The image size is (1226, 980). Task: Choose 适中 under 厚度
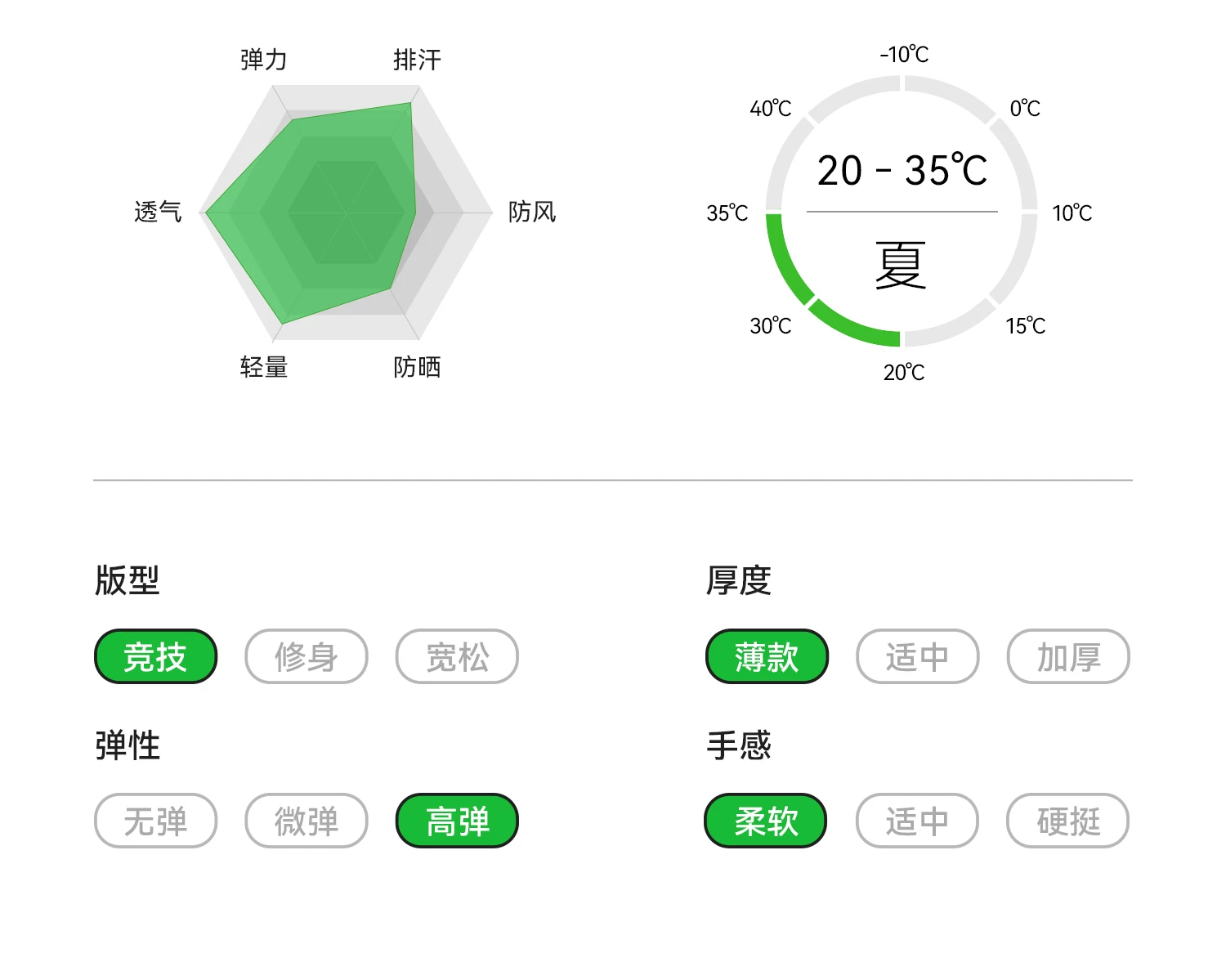[x=917, y=656]
